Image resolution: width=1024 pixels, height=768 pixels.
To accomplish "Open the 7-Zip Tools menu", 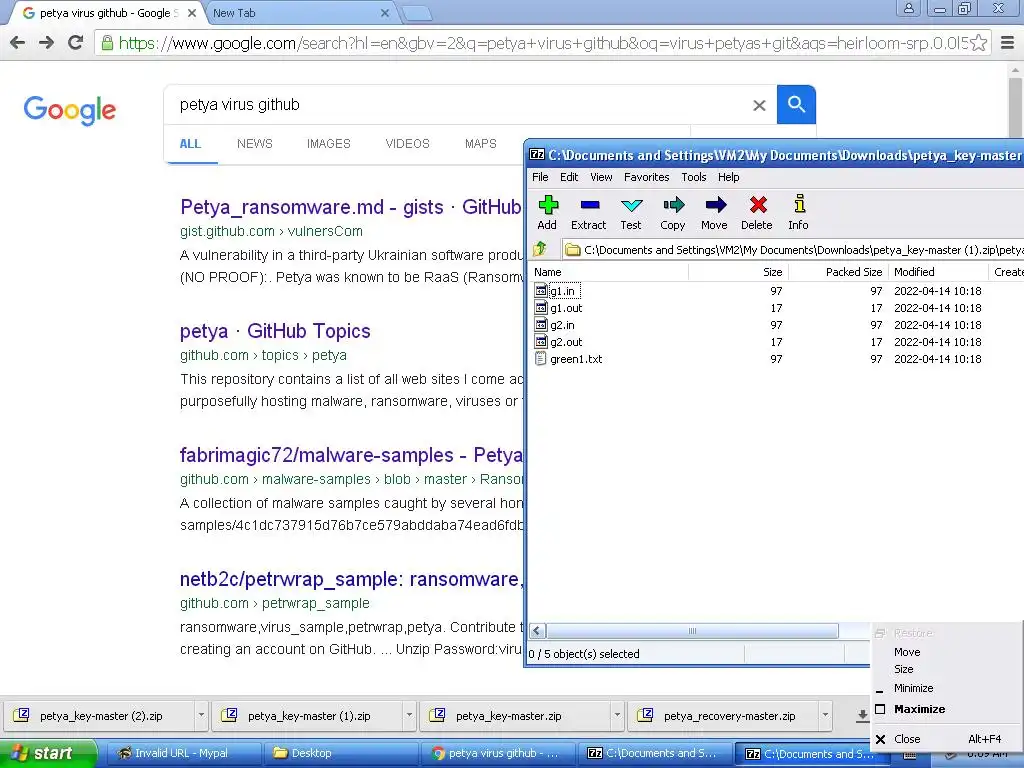I will pos(694,177).
